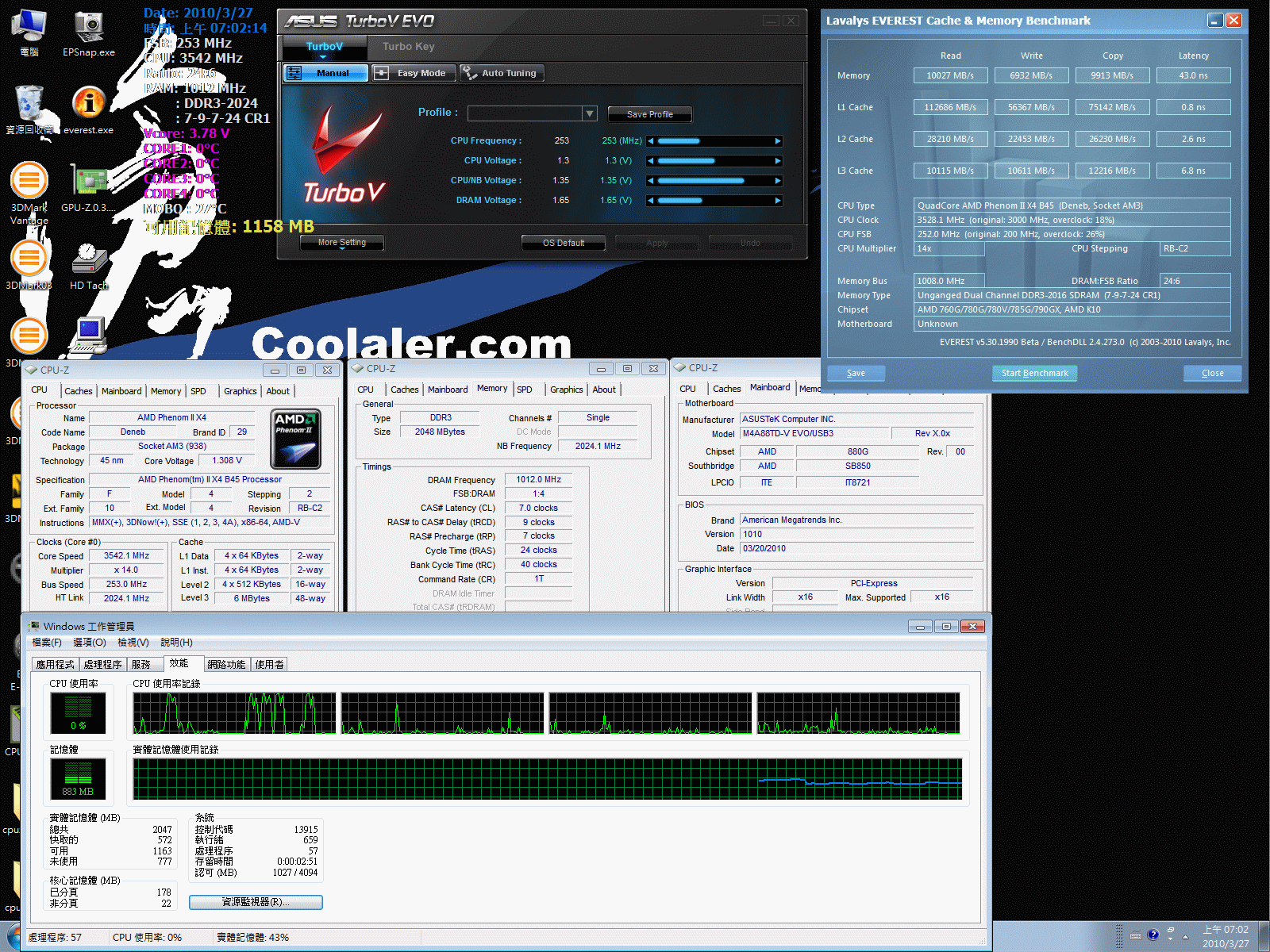The width and height of the screenshot is (1270, 952).
Task: Open the 3DMark03 desktop icon
Action: click(29, 266)
